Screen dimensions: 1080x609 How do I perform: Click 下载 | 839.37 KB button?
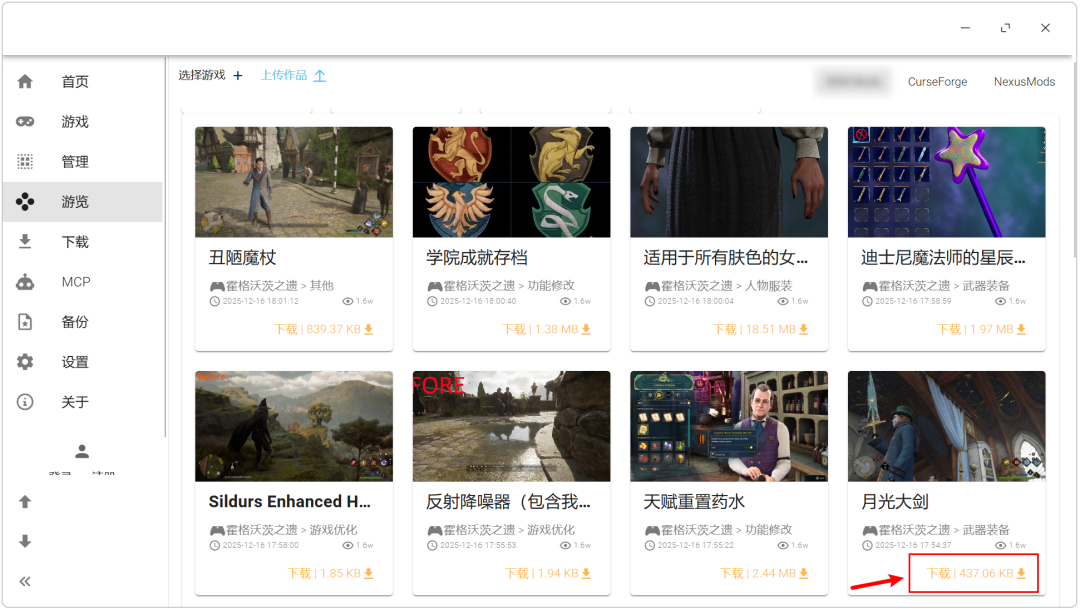(324, 329)
